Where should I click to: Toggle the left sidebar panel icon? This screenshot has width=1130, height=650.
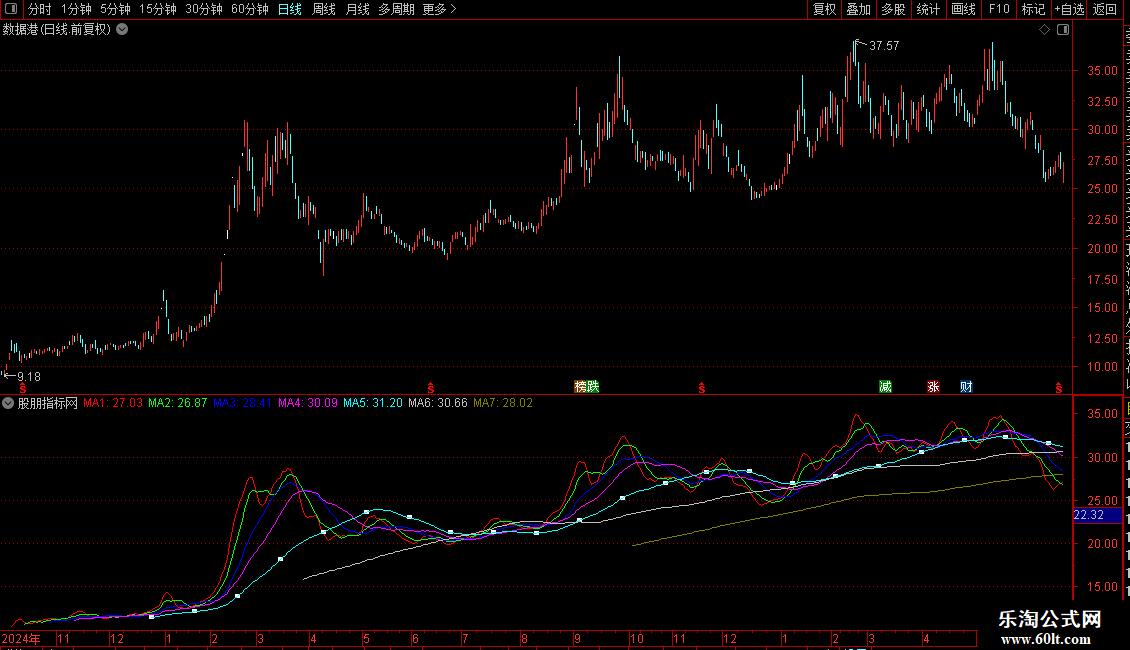(11, 9)
